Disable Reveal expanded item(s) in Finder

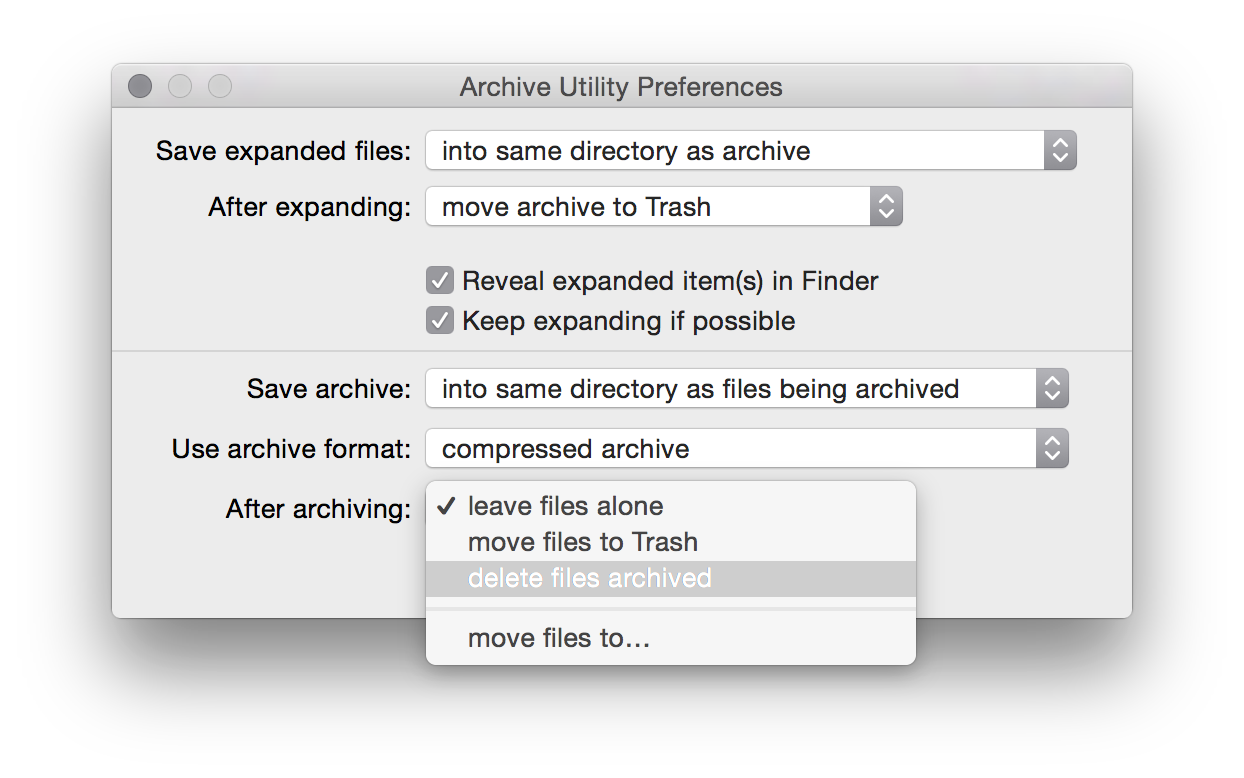coord(440,280)
